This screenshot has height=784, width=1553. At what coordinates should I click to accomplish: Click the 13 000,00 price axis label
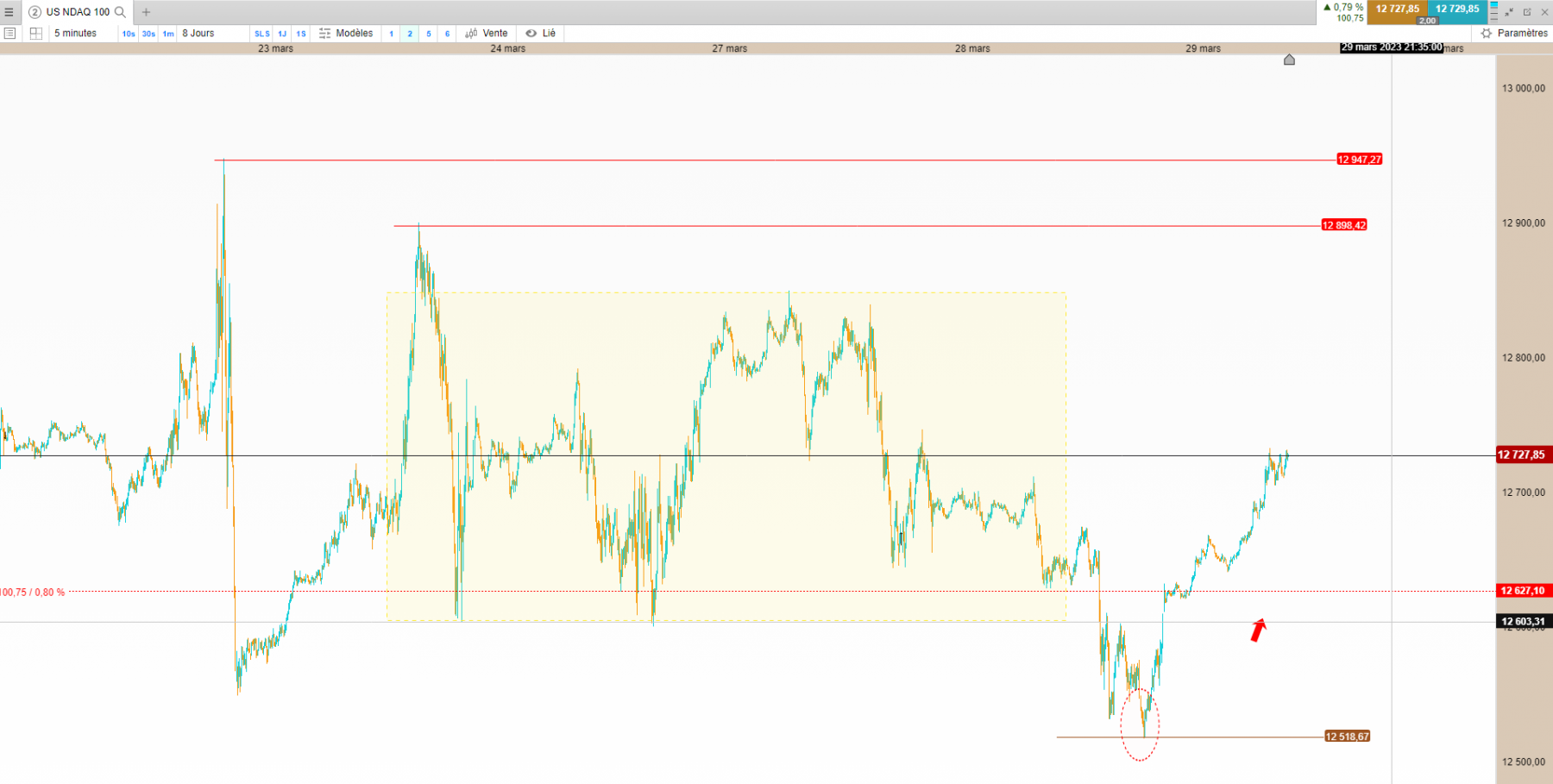pyautogui.click(x=1524, y=88)
